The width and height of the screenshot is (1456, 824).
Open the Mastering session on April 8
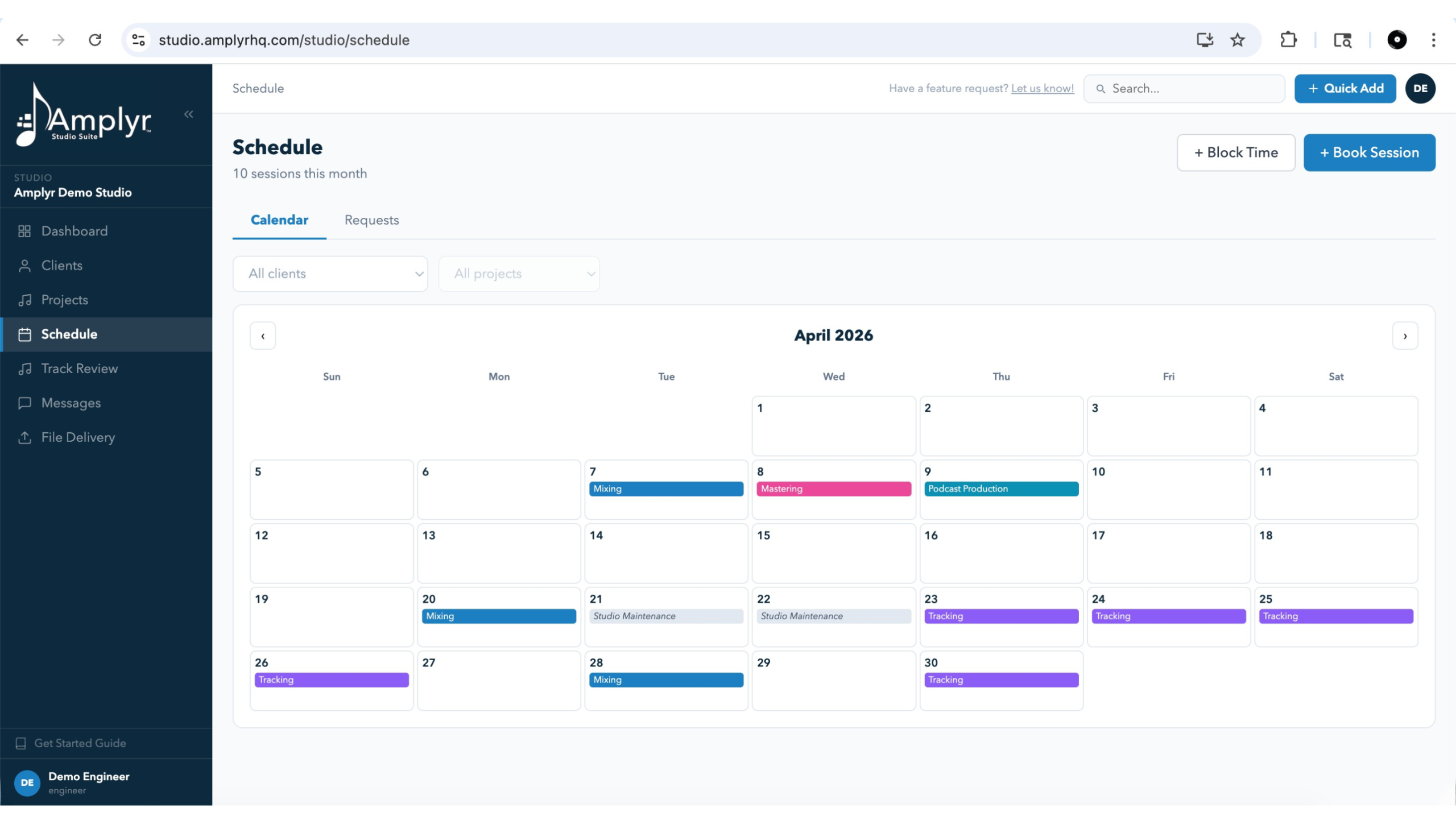833,488
